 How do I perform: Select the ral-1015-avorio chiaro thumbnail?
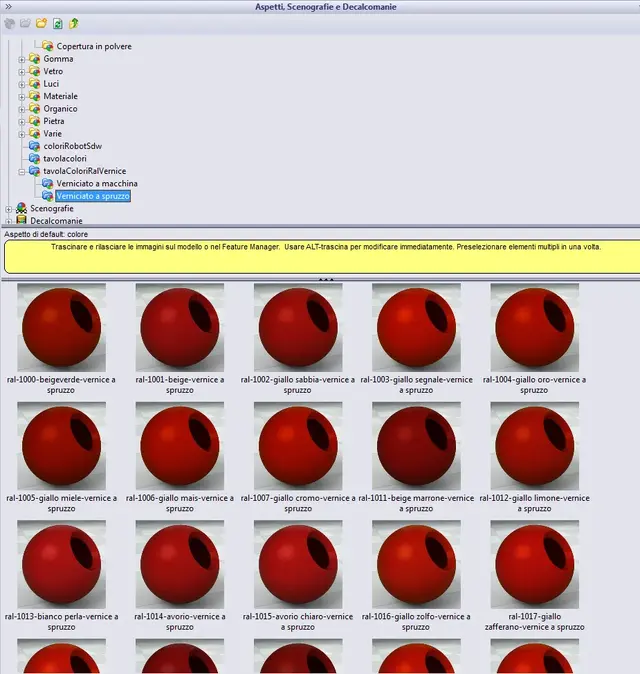click(298, 564)
